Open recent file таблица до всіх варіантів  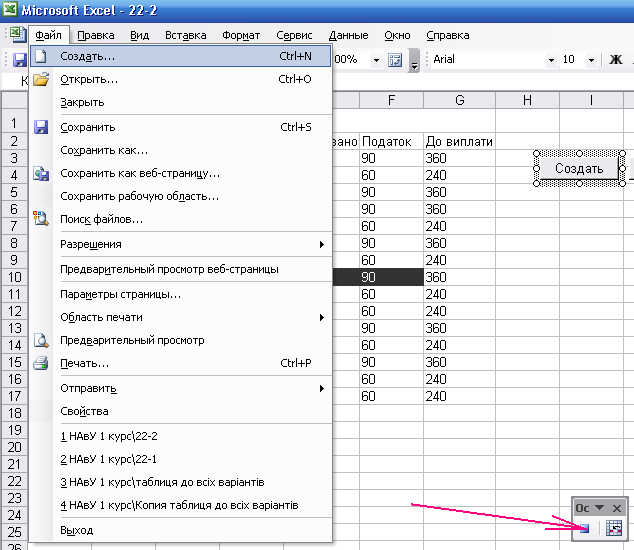pos(181,482)
